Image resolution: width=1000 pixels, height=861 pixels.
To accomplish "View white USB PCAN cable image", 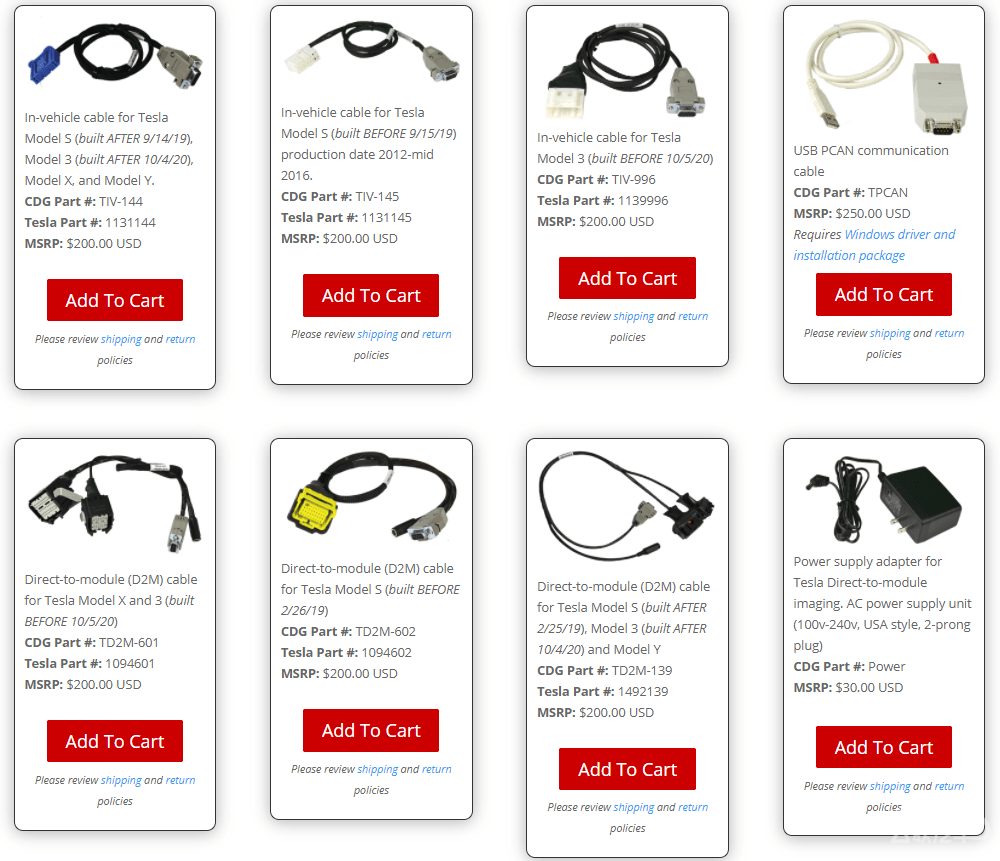I will (x=884, y=75).
